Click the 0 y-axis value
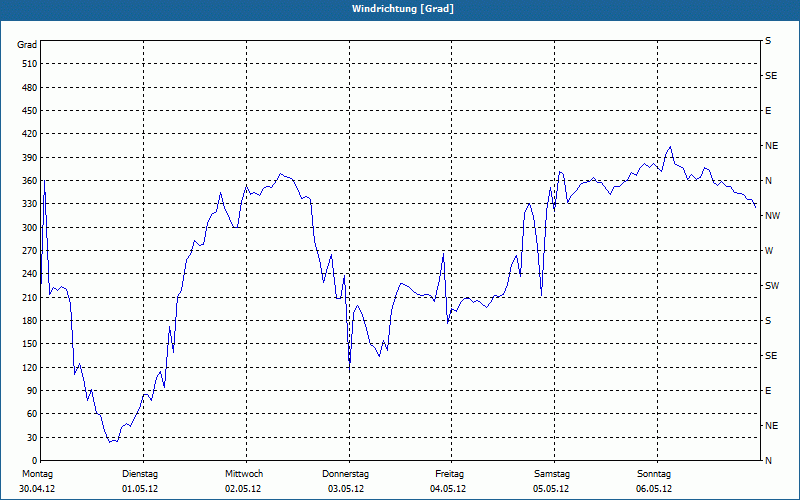800x500 pixels. pyautogui.click(x=34, y=461)
